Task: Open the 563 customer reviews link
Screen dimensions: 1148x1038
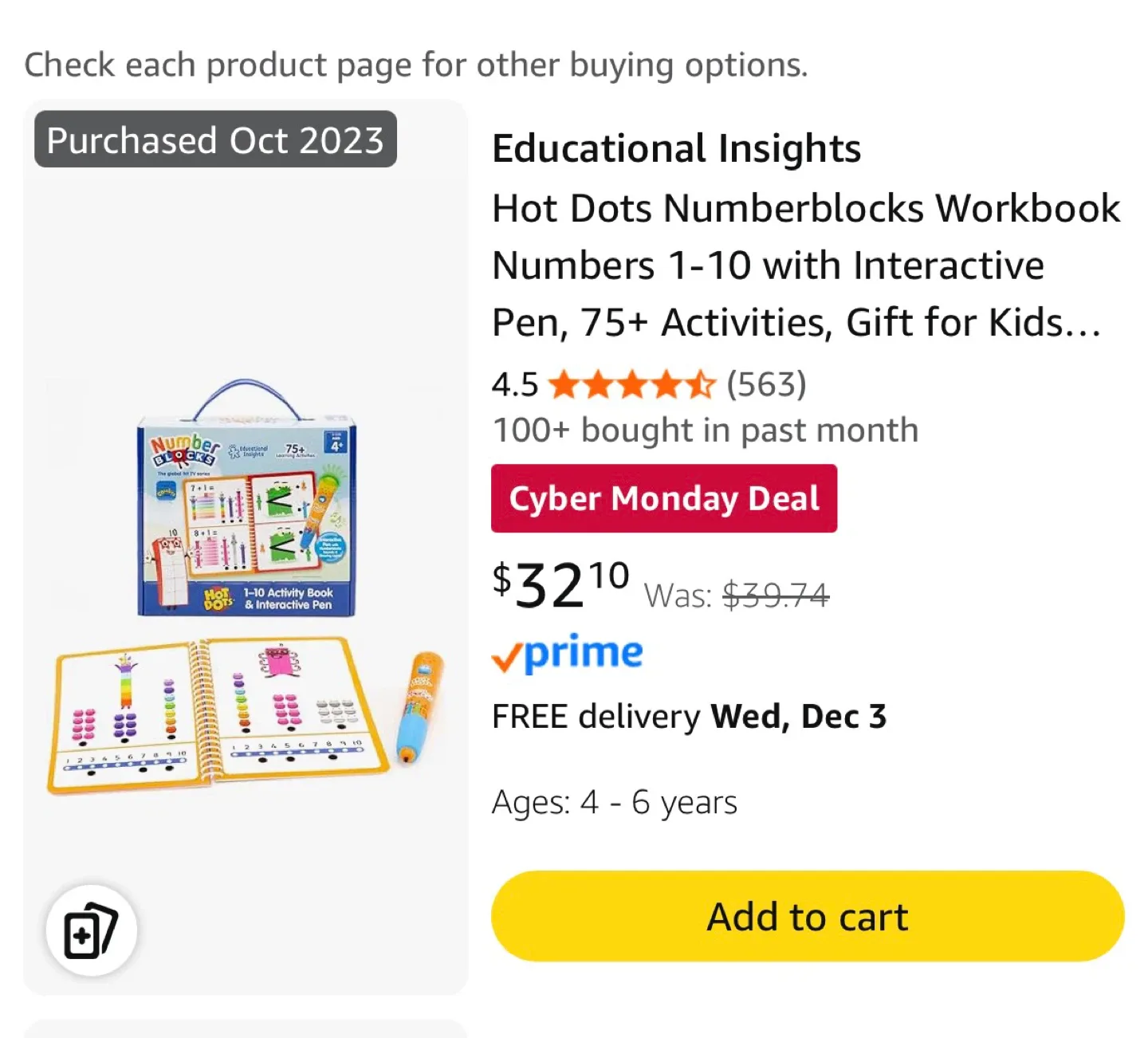Action: [765, 384]
